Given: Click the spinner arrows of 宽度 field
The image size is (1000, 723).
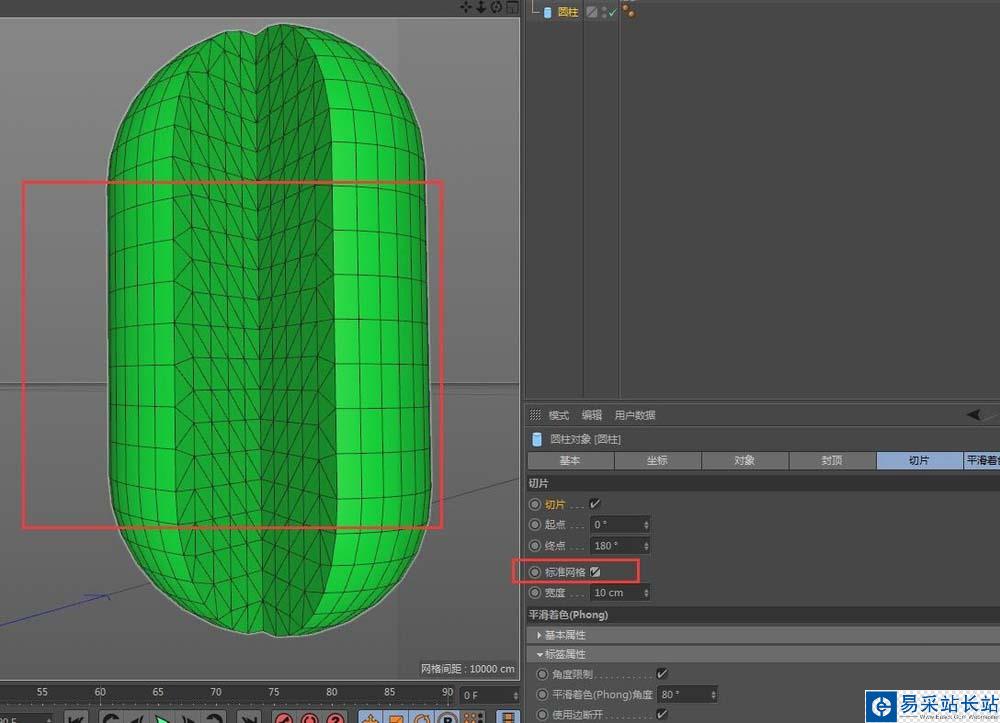Looking at the screenshot, I should (646, 593).
